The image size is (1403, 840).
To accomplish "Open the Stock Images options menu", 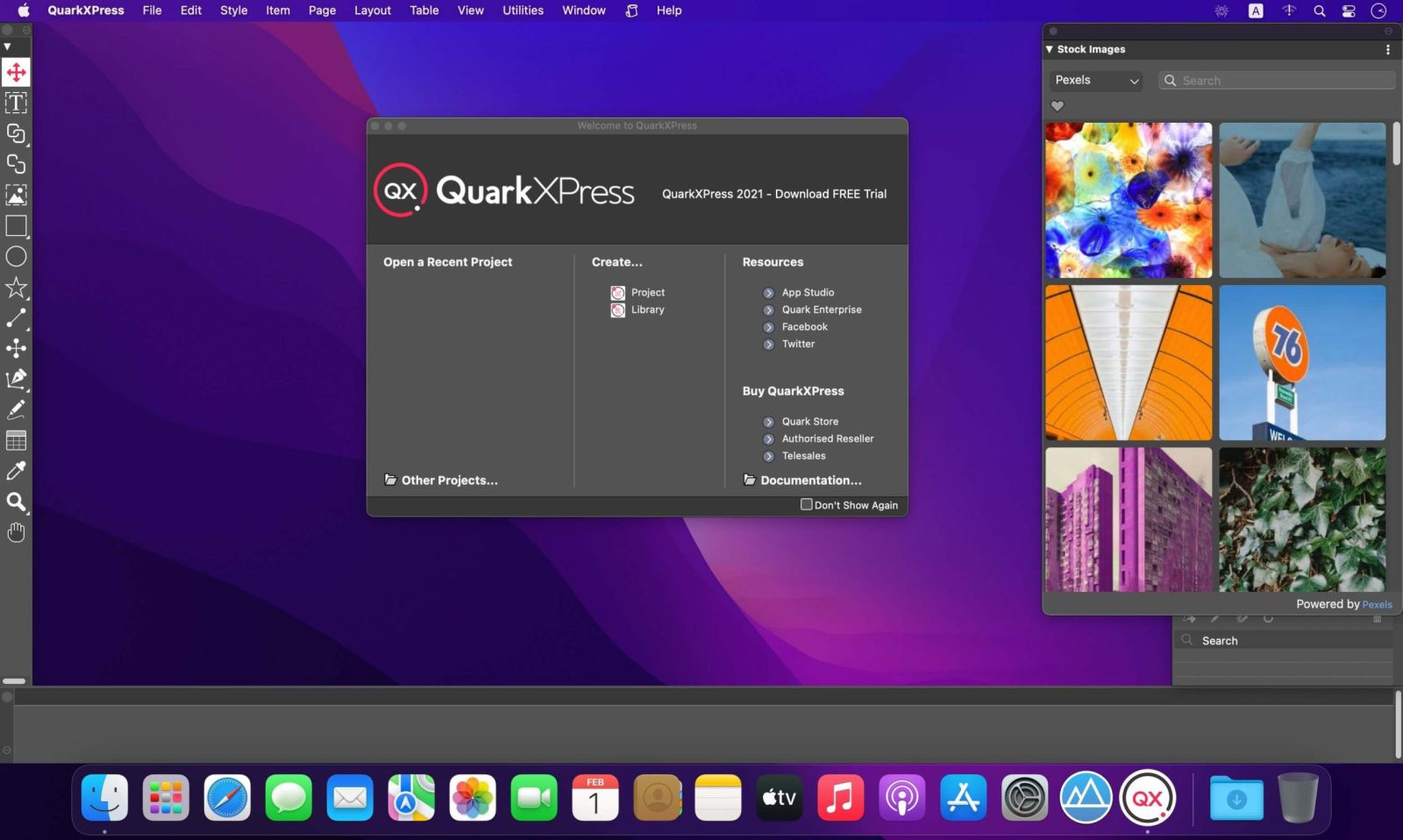I will click(1387, 49).
